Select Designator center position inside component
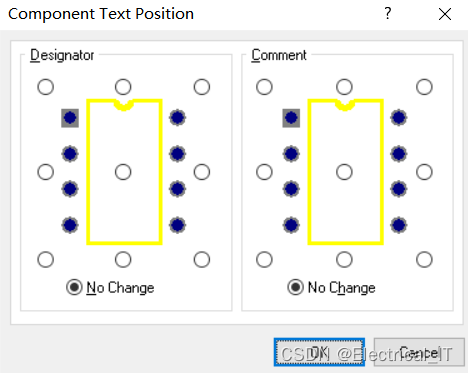Viewport: 468px width, 373px height. coord(123,172)
